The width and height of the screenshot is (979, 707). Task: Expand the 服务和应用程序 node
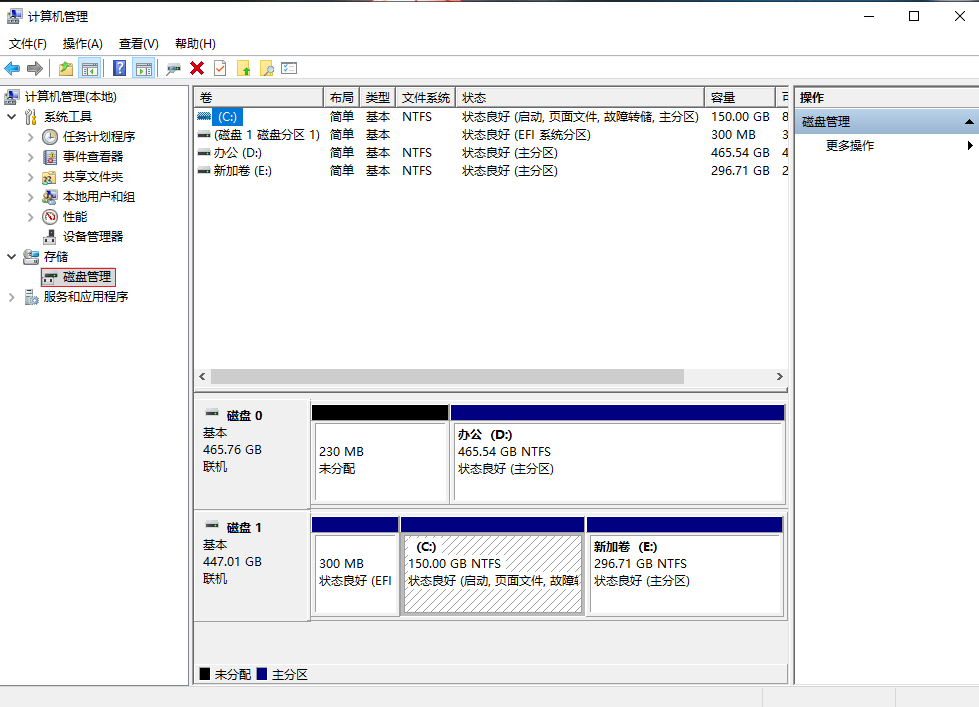click(x=12, y=297)
